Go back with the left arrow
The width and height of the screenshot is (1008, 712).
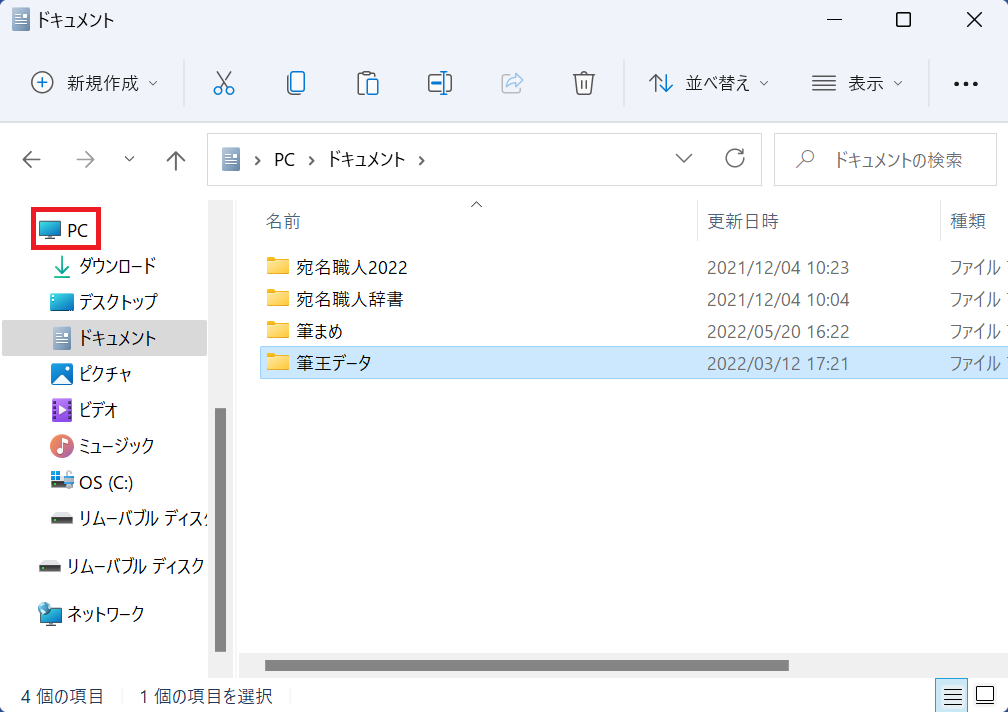[32, 159]
